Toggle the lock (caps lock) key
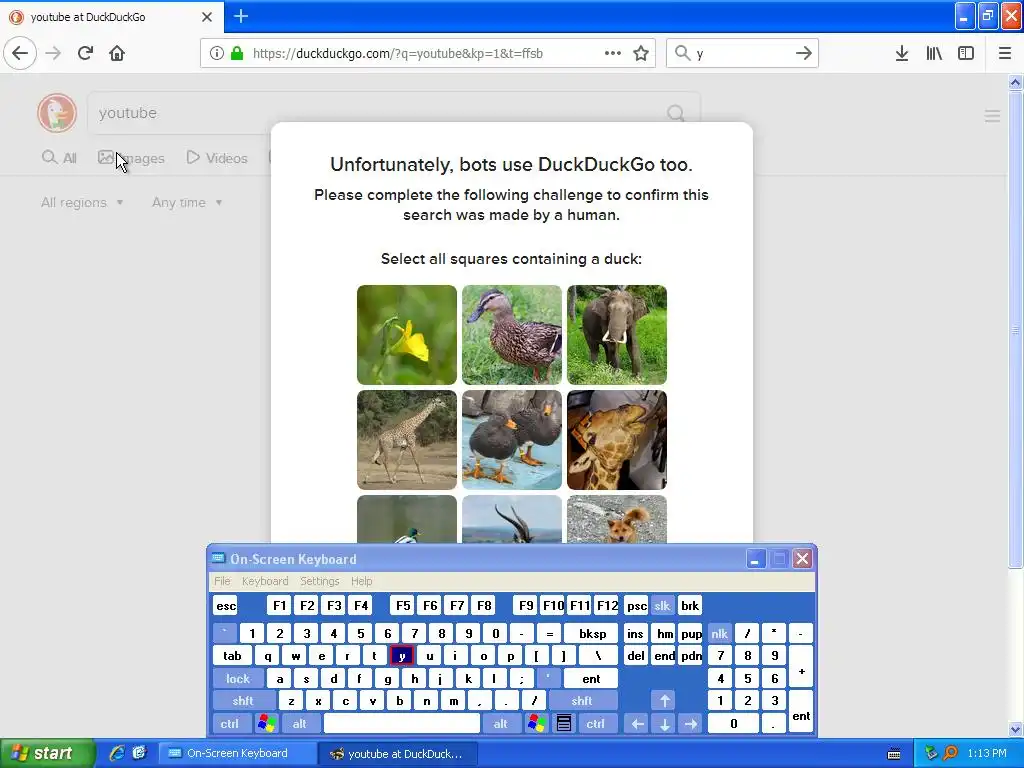1024x768 pixels. [x=238, y=679]
